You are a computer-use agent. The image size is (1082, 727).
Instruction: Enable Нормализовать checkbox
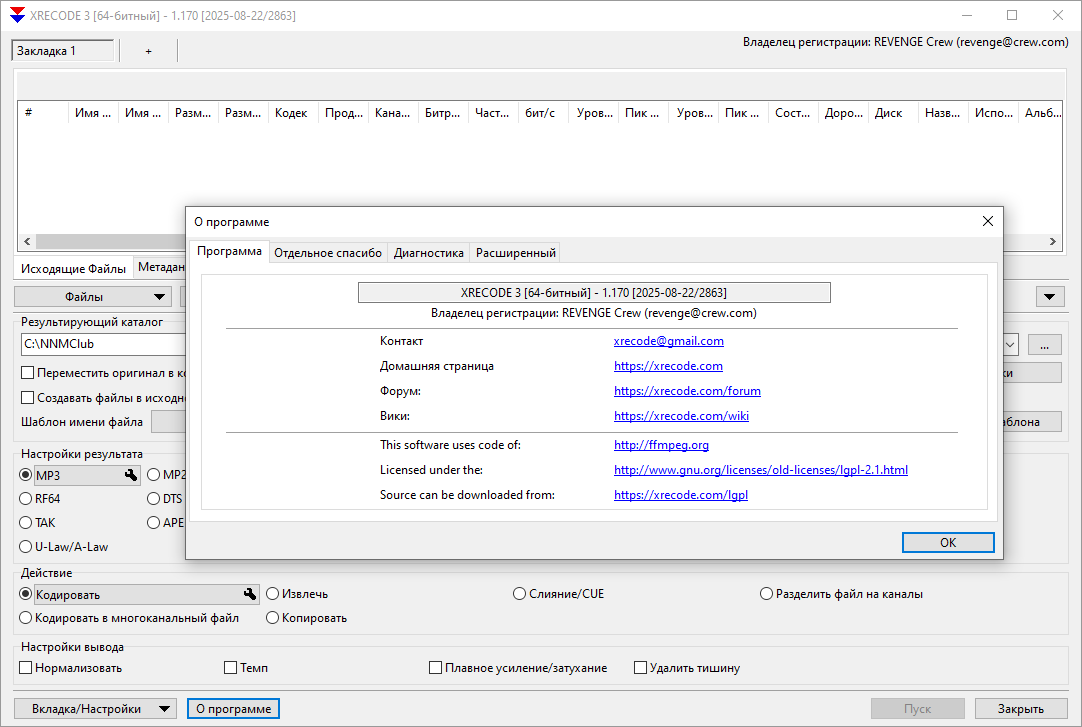(x=26, y=668)
